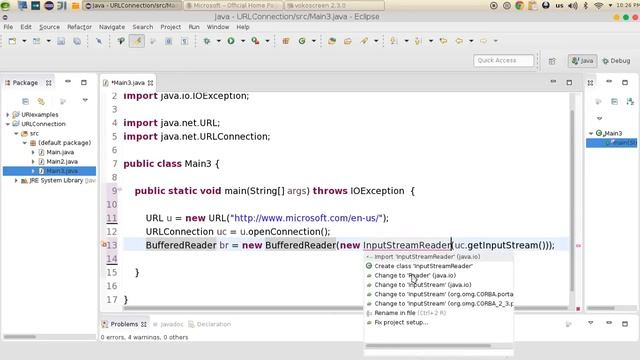Click the Run Last Tool icon
The image size is (640, 360).
(256, 41)
